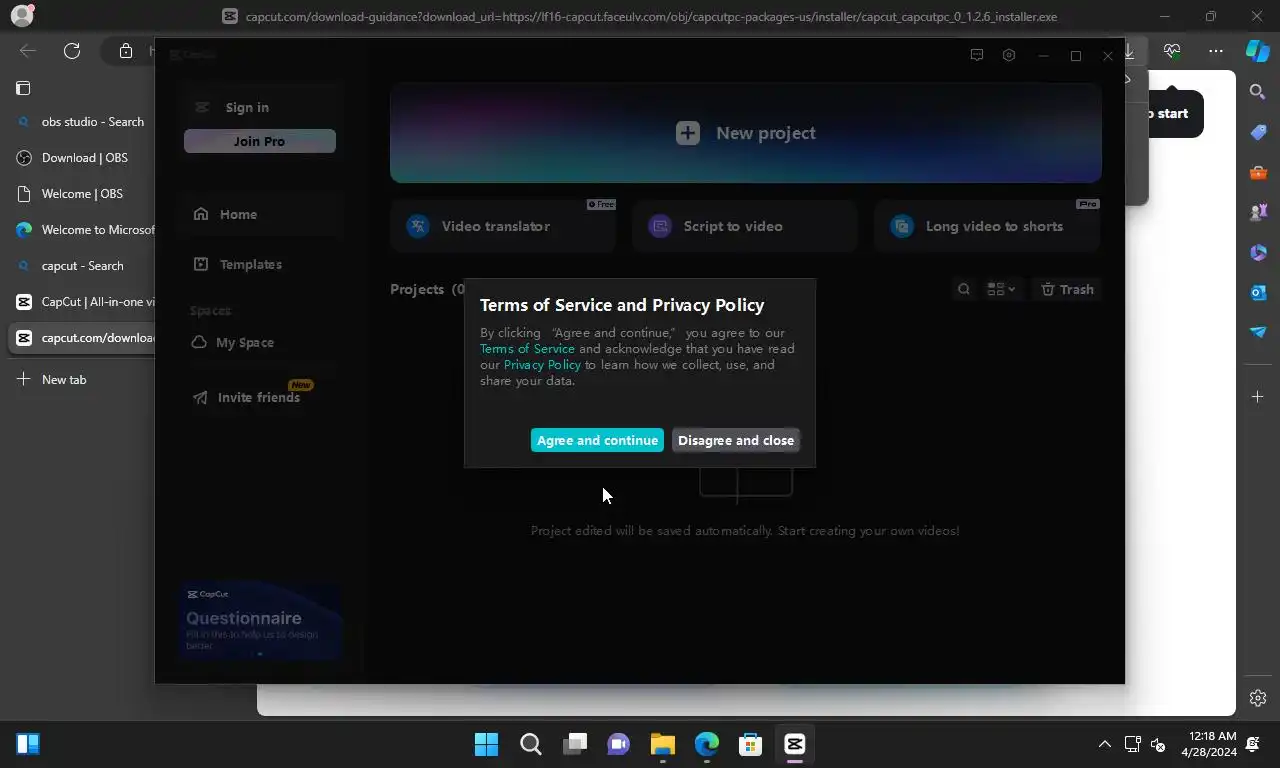Open Widgets button on taskbar
Image resolution: width=1280 pixels, height=768 pixels.
pos(28,744)
